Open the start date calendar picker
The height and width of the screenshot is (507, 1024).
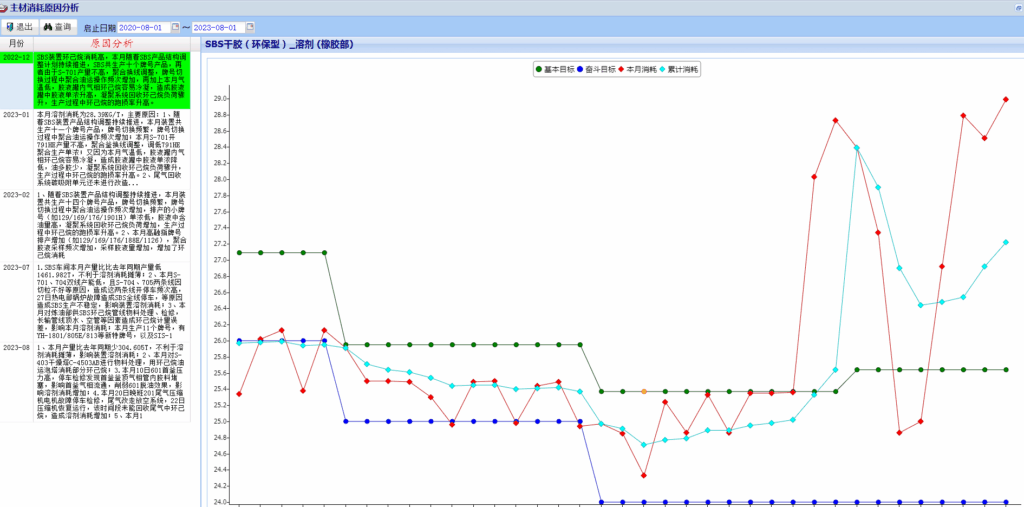(176, 27)
